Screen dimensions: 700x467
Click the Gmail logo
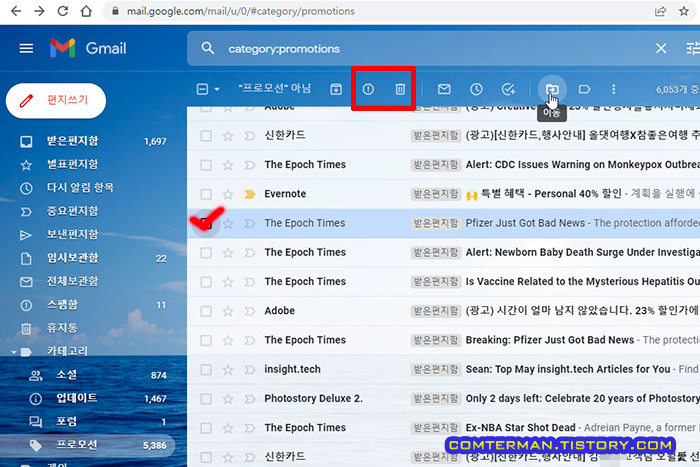click(x=88, y=48)
